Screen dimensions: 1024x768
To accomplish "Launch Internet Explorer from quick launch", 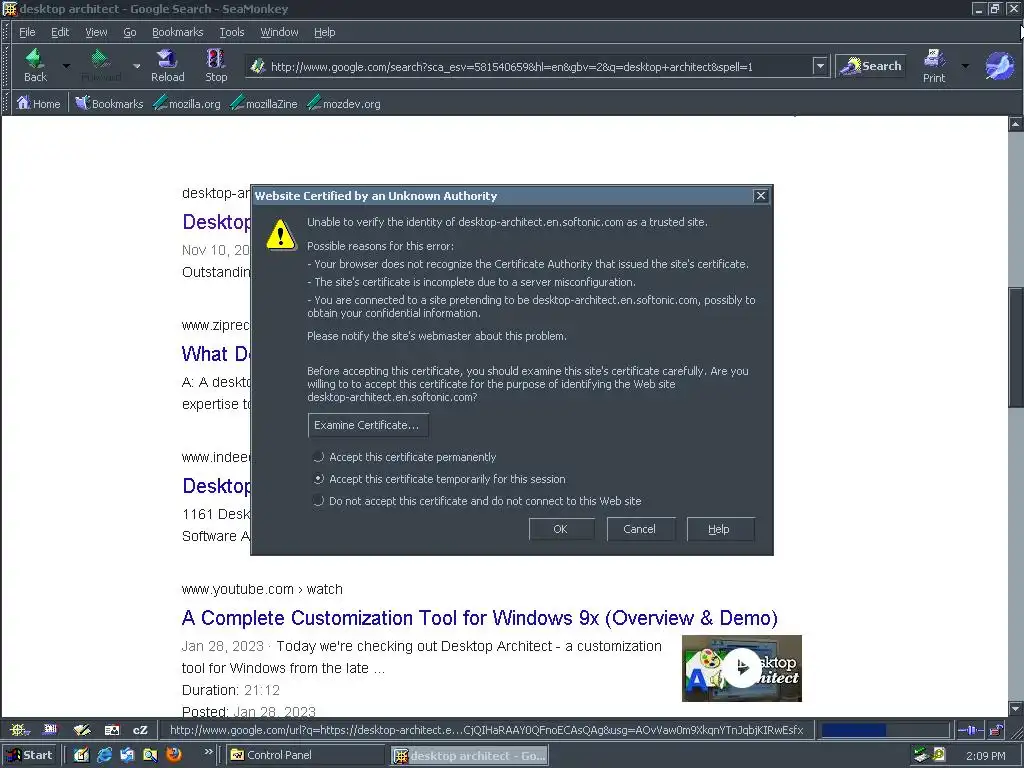I will coord(104,755).
